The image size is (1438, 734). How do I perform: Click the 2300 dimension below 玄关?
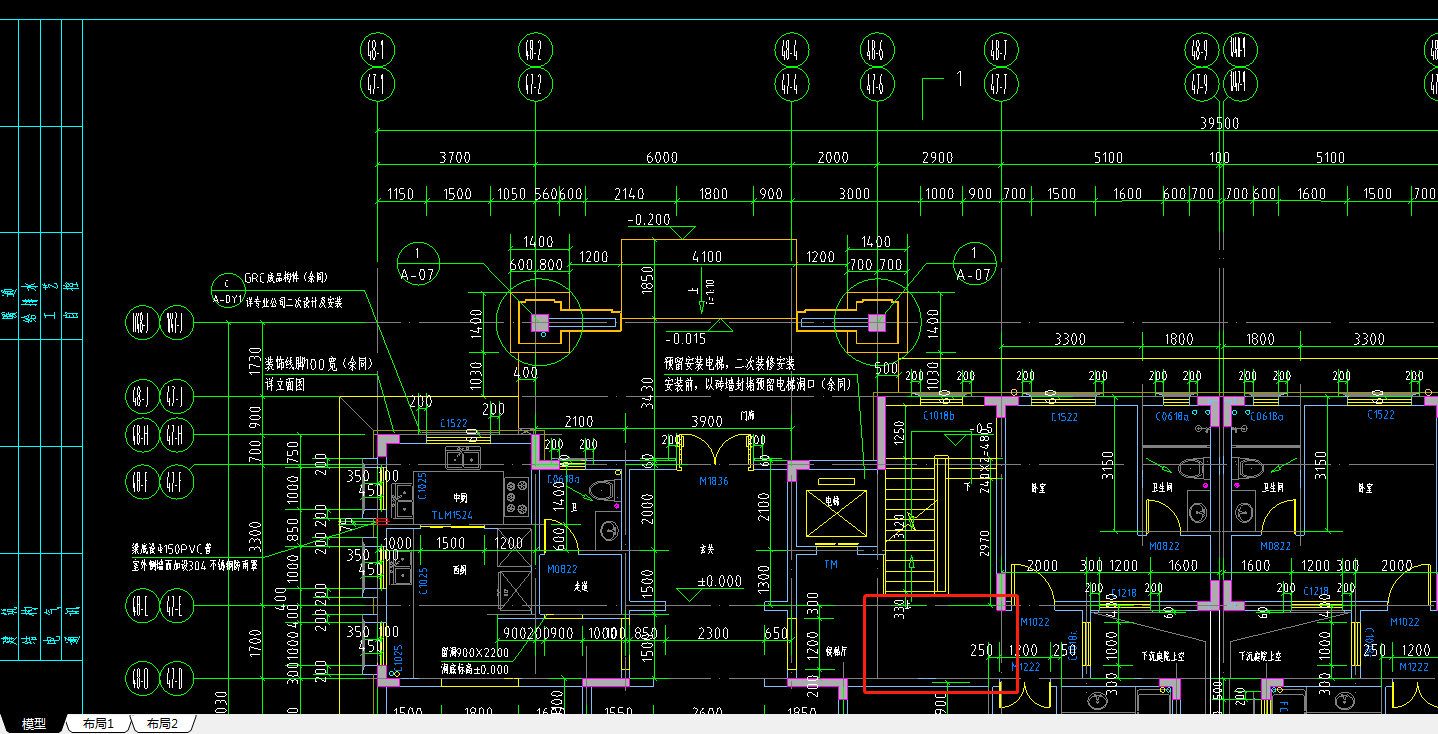713,633
